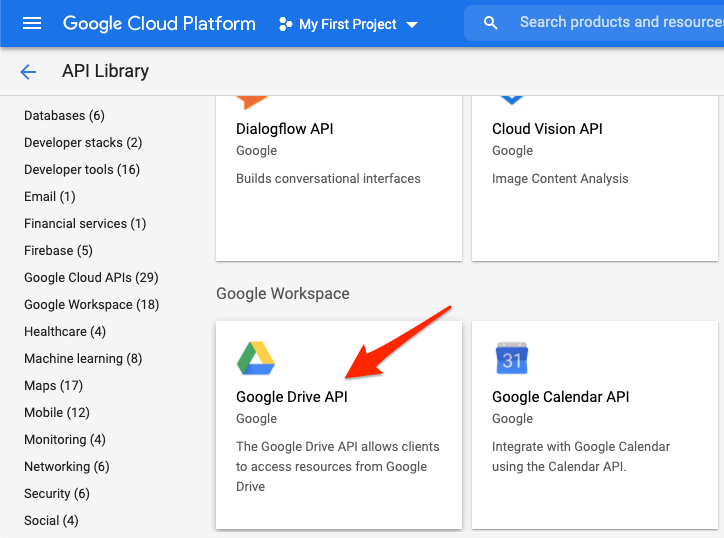
Task: Open the hamburger navigation menu
Action: pyautogui.click(x=32, y=23)
